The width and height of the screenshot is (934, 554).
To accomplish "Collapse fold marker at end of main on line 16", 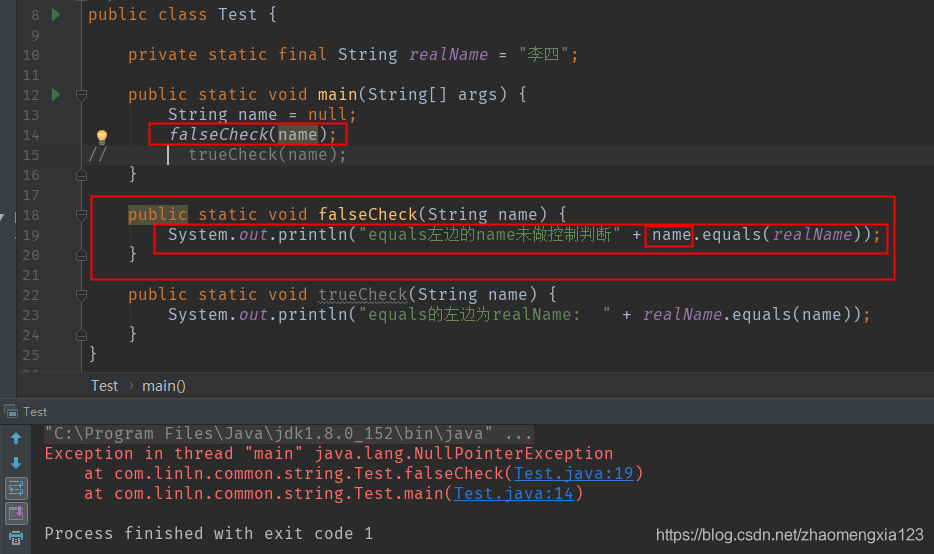I will [82, 175].
